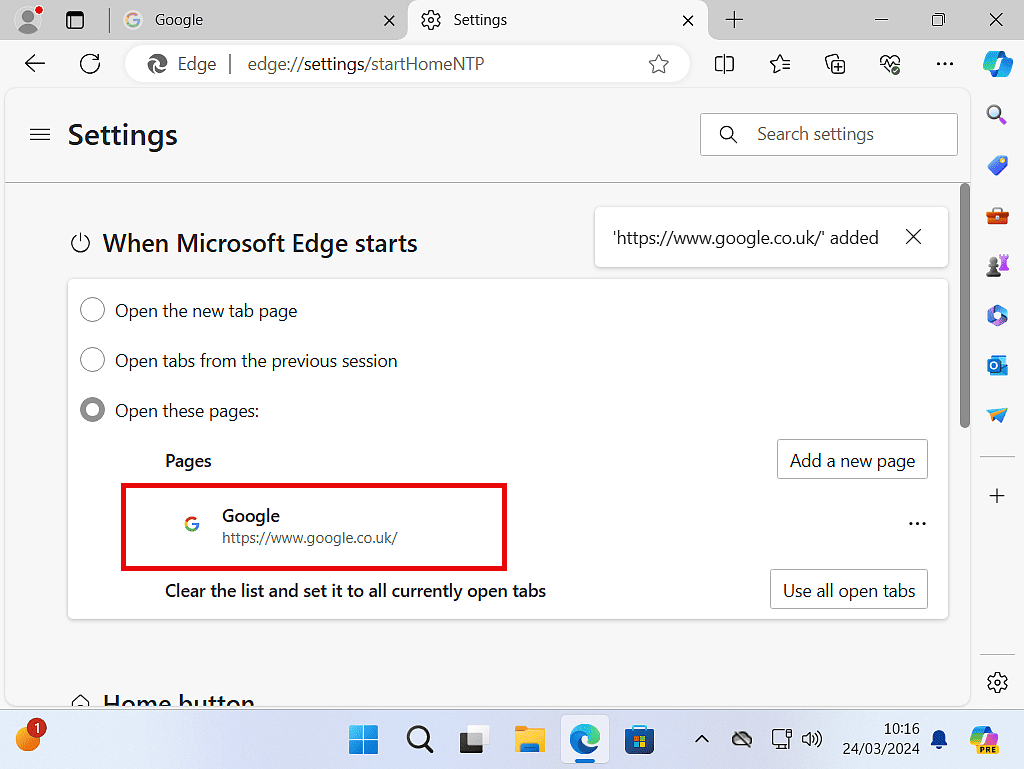Select Open tabs from previous session
1024x769 pixels.
[92, 360]
